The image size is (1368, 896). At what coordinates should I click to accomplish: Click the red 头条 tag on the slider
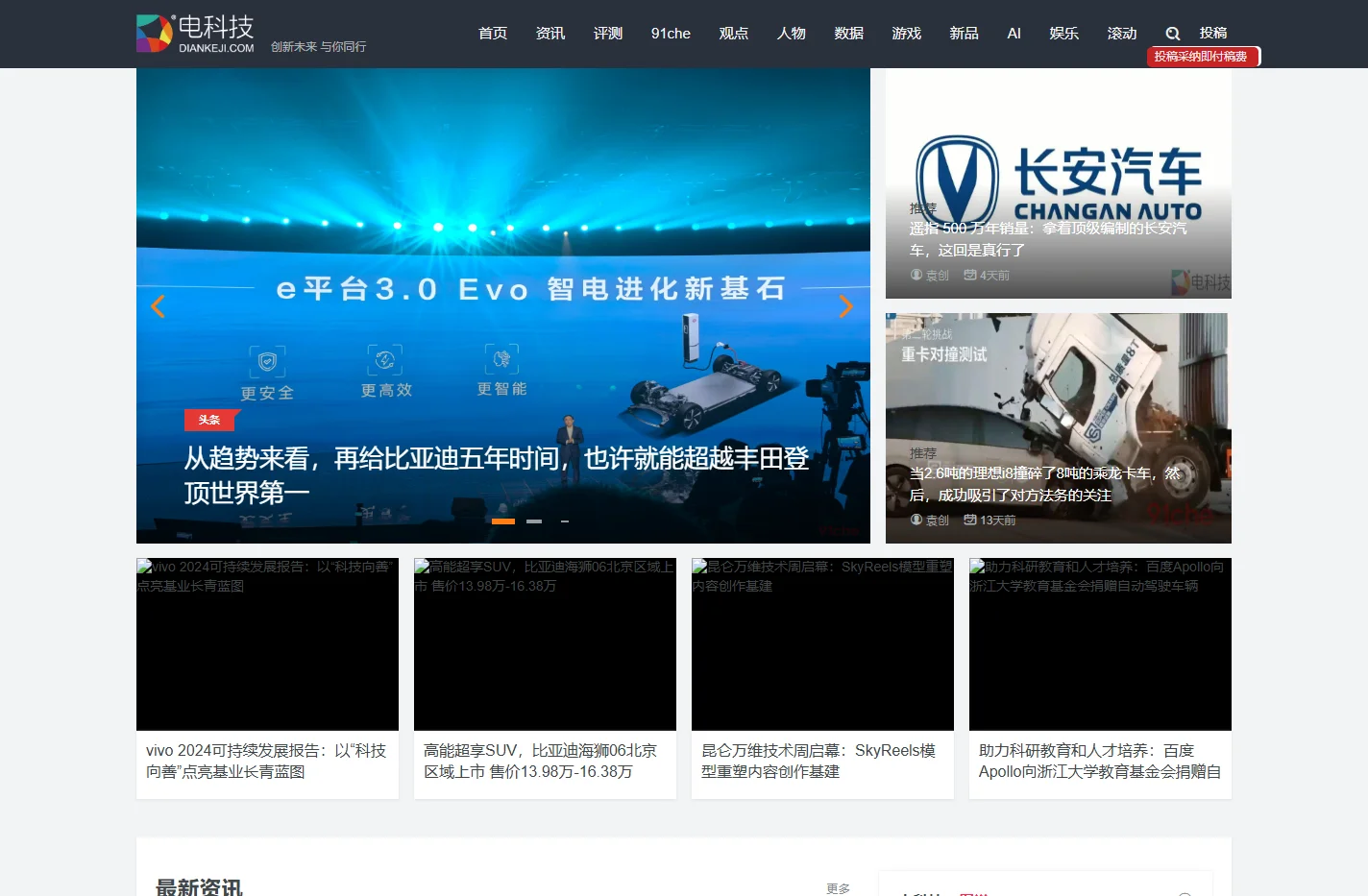click(x=209, y=420)
